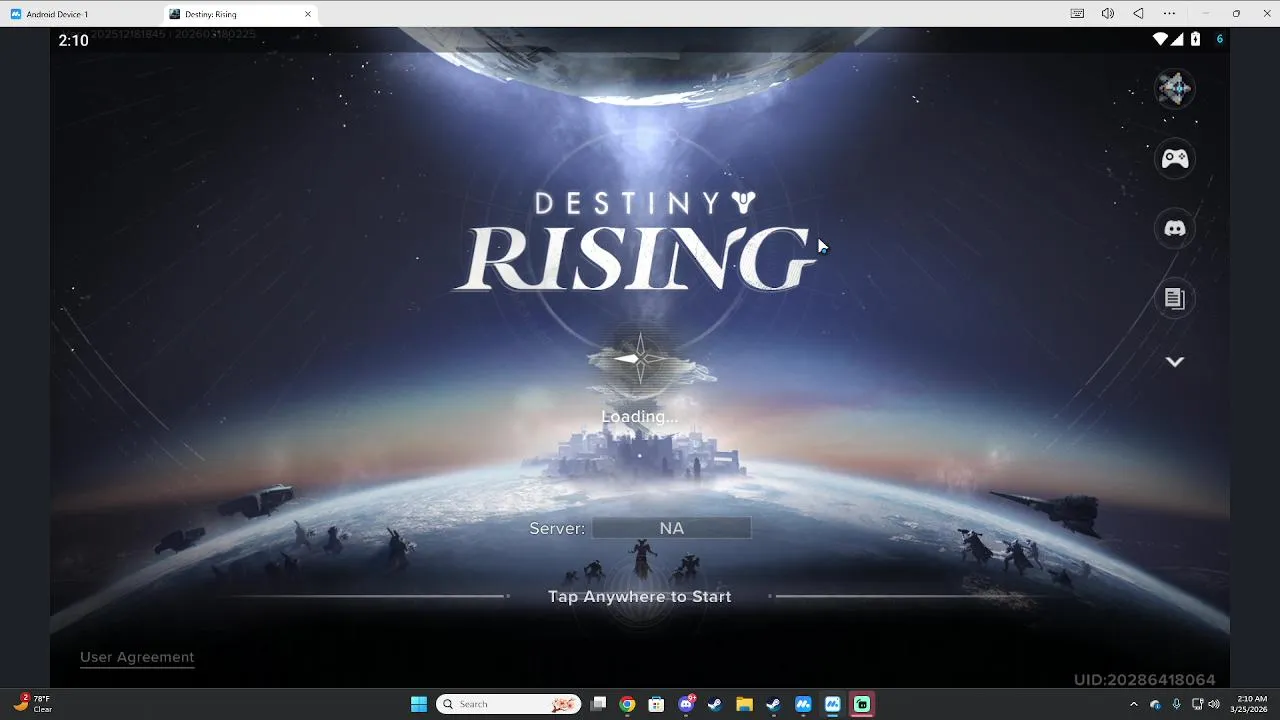Viewport: 1280px width, 720px height.
Task: Collapse the right sidebar with chevron arrow
Action: (x=1175, y=362)
